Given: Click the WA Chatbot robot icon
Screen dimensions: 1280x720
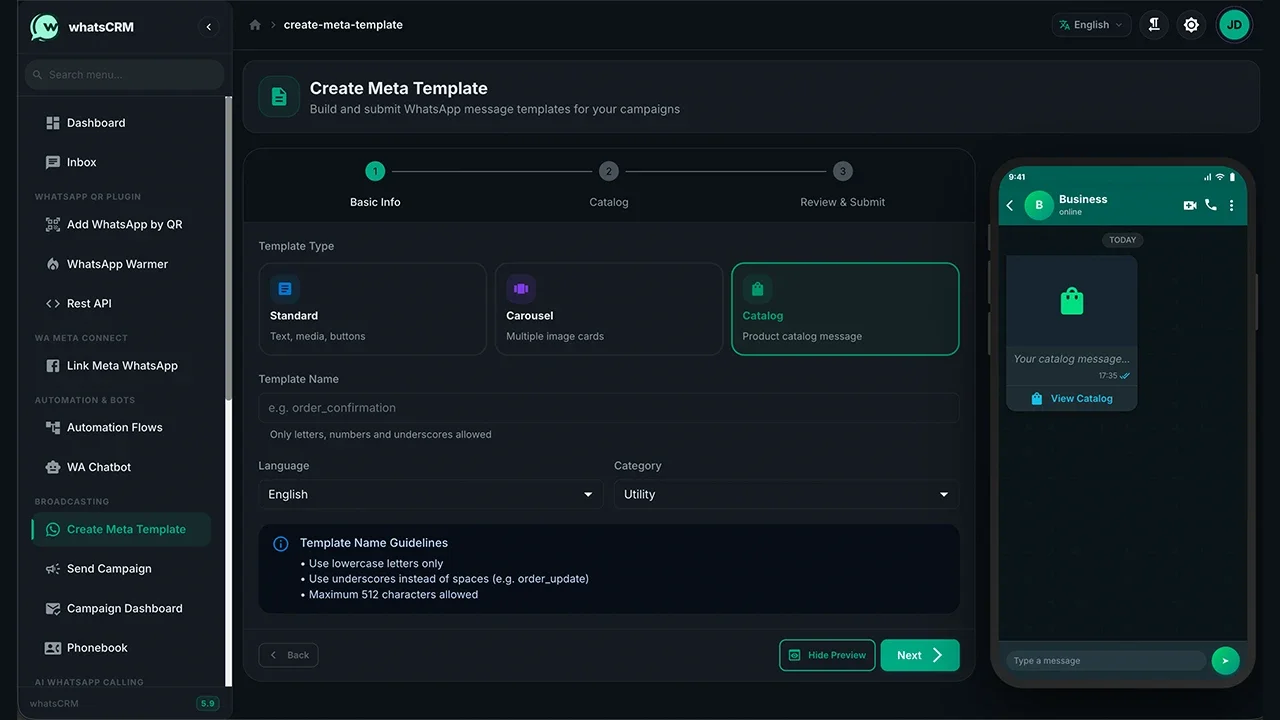Looking at the screenshot, I should click(53, 467).
